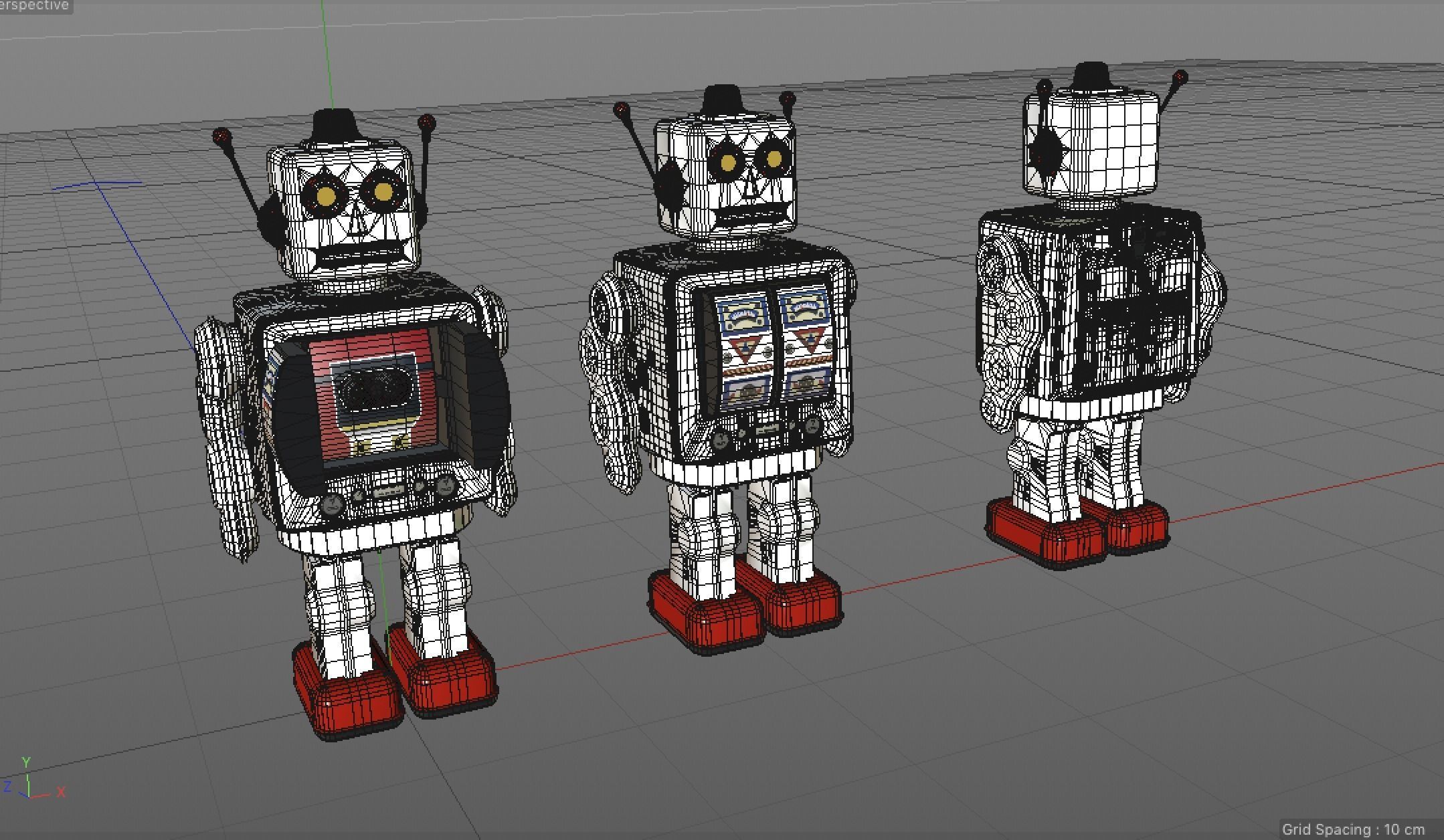Select the robot facing away from camera

[1101, 314]
